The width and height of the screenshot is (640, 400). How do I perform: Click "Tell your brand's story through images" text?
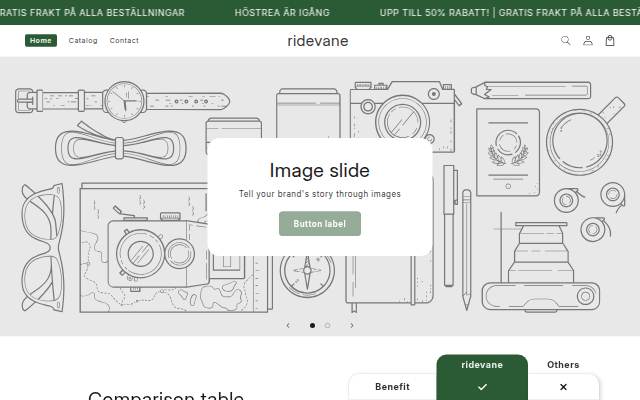click(320, 194)
